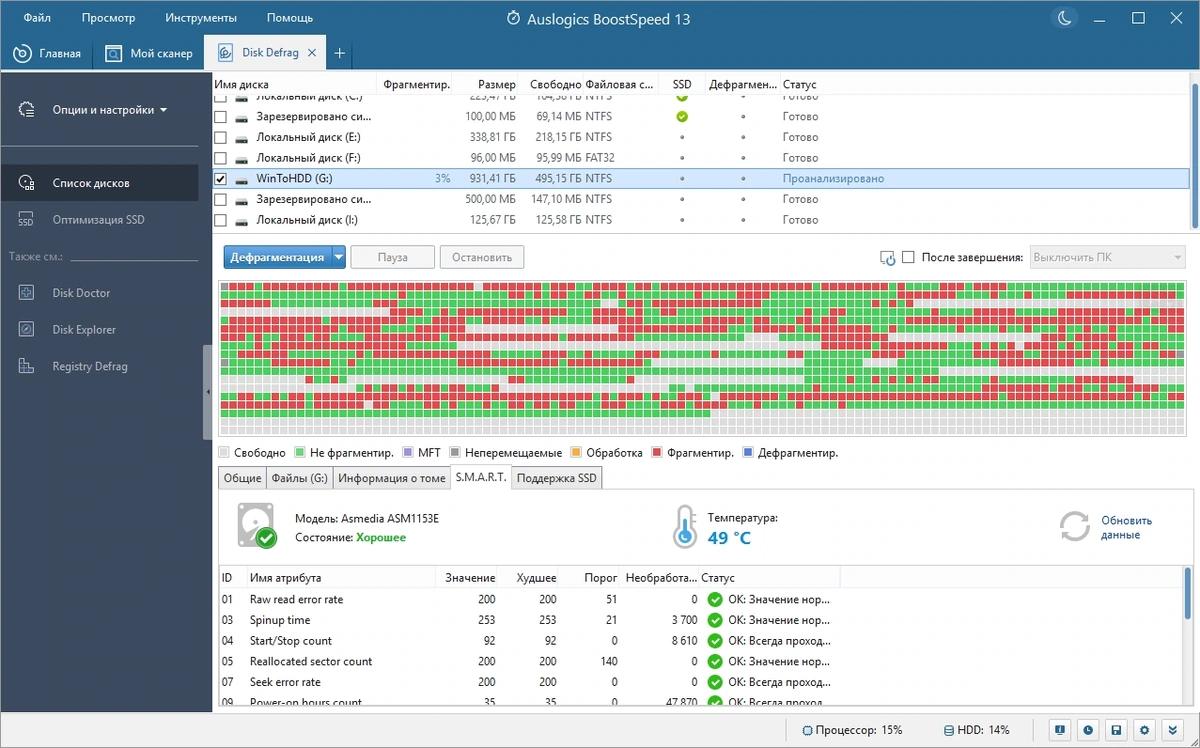The image size is (1200, 748).
Task: Open the Помощь menu
Action: click(290, 18)
